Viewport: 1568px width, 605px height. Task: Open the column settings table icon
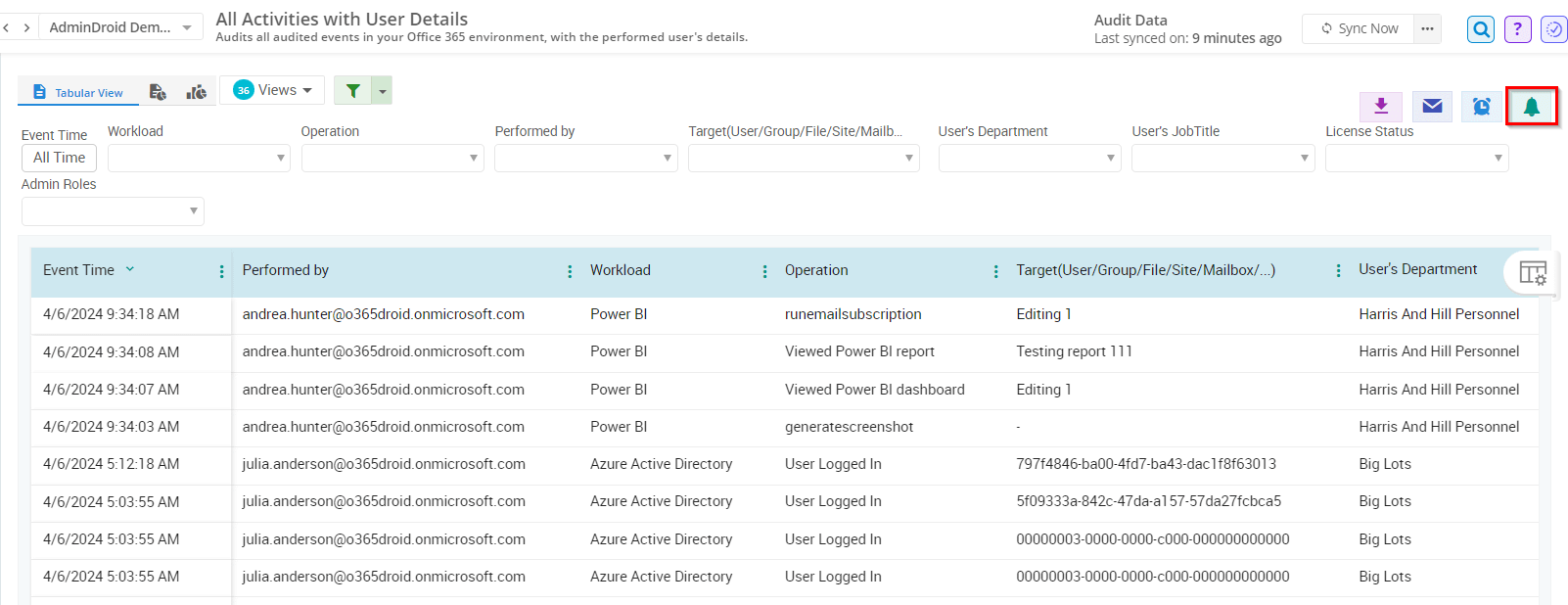[1532, 273]
